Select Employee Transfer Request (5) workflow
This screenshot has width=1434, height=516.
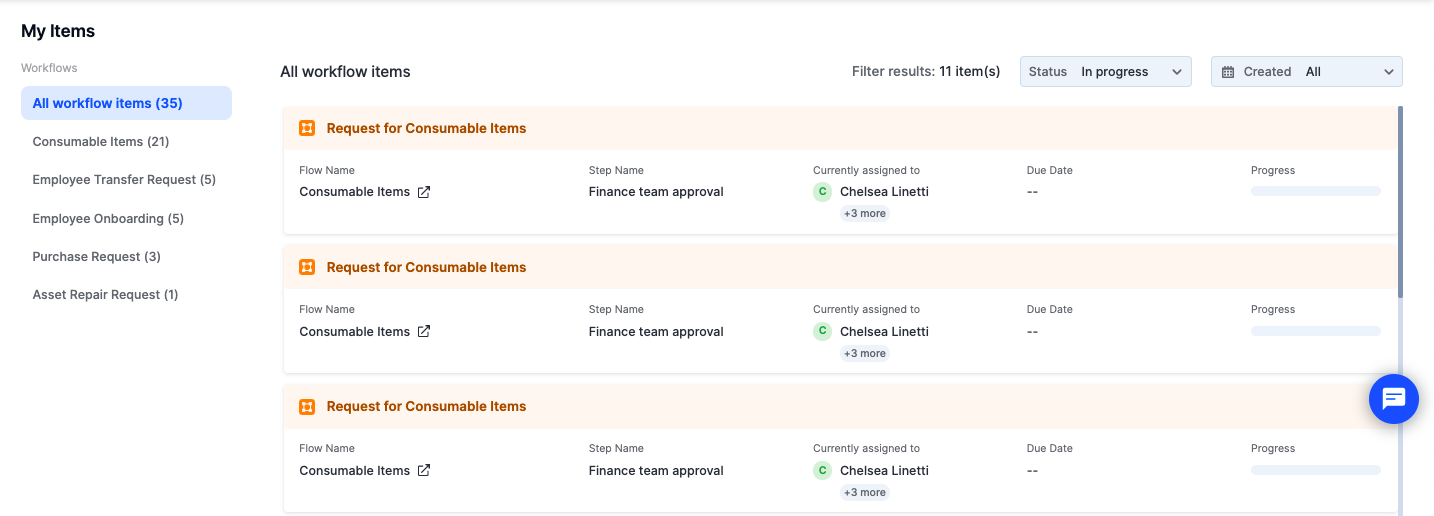tap(124, 180)
